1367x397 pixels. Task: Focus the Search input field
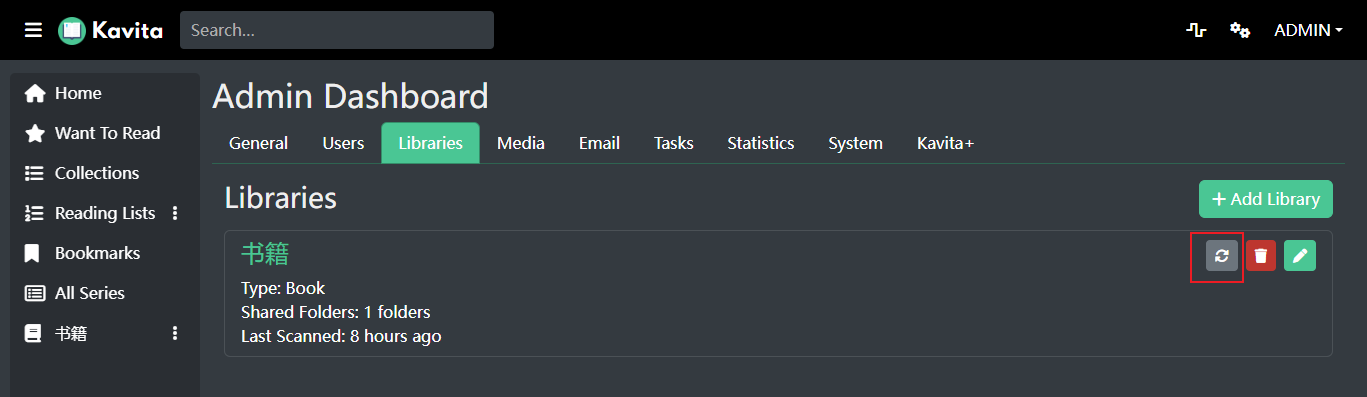tap(337, 30)
